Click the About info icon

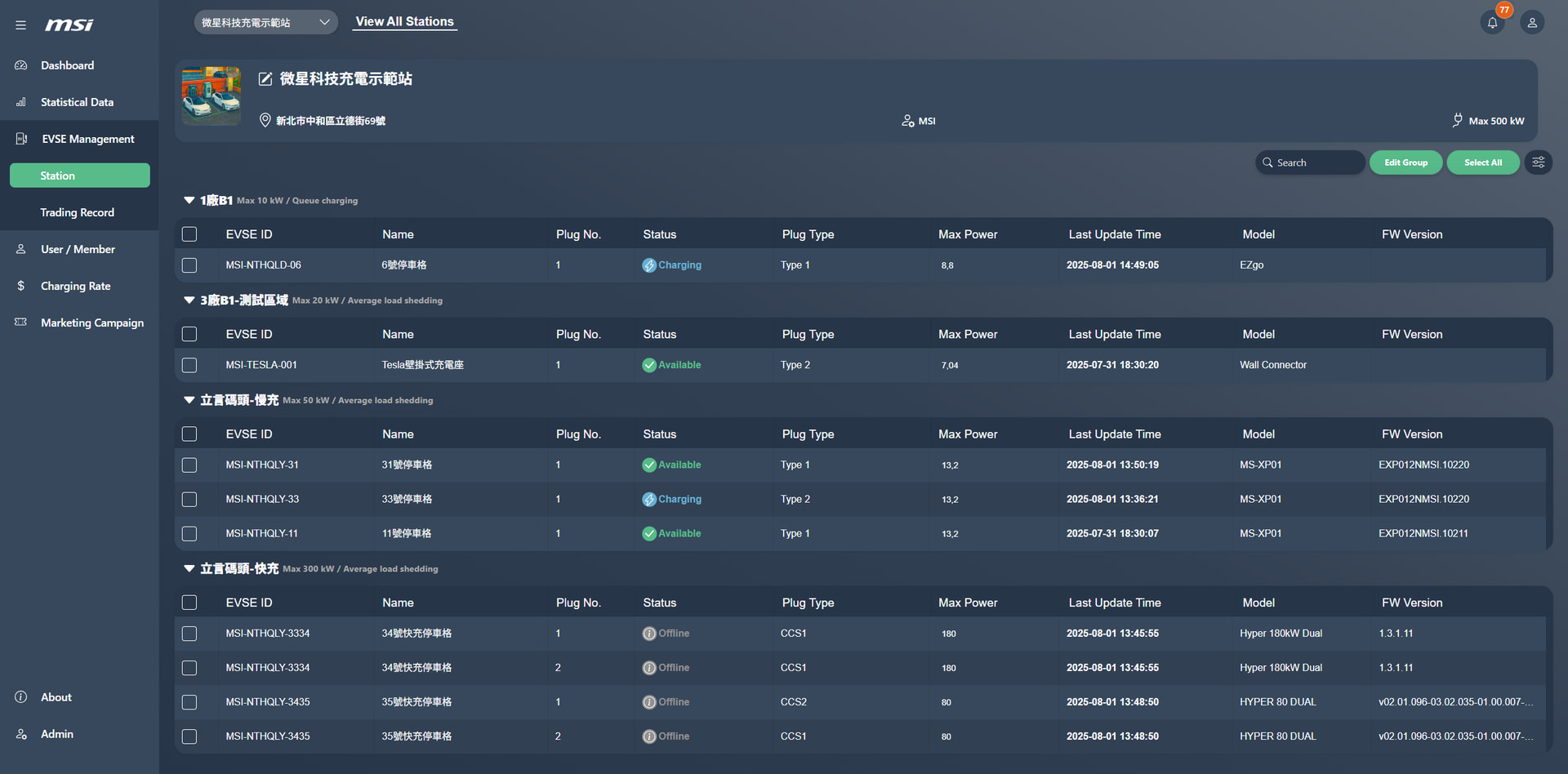[x=21, y=697]
